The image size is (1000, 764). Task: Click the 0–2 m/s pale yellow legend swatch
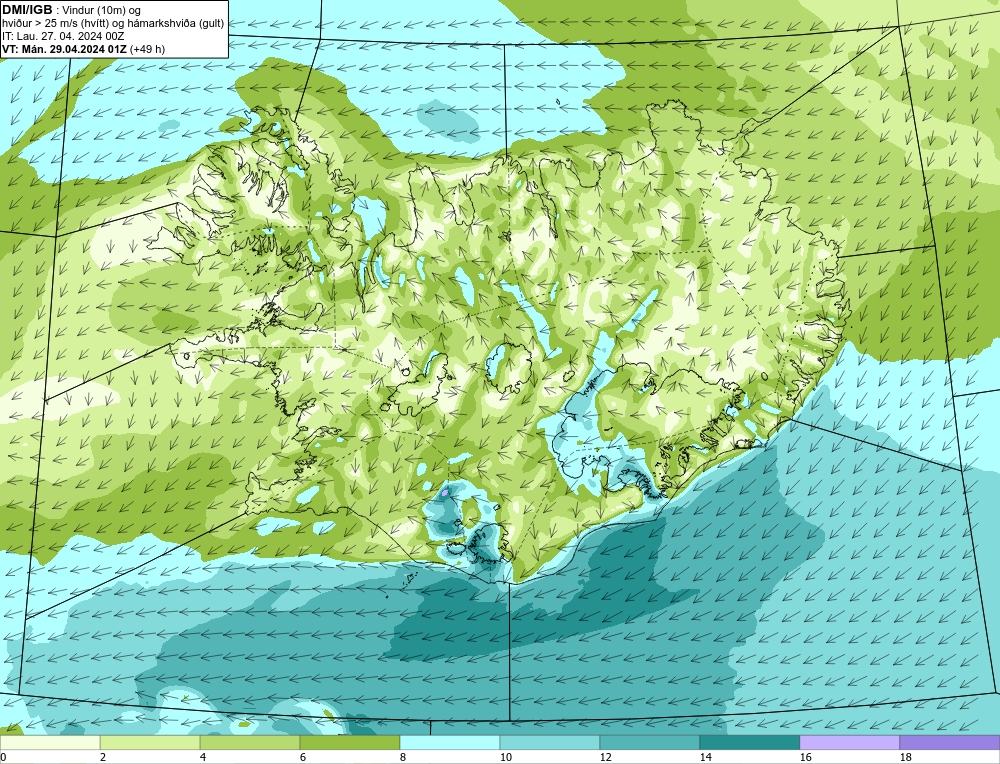point(50,743)
